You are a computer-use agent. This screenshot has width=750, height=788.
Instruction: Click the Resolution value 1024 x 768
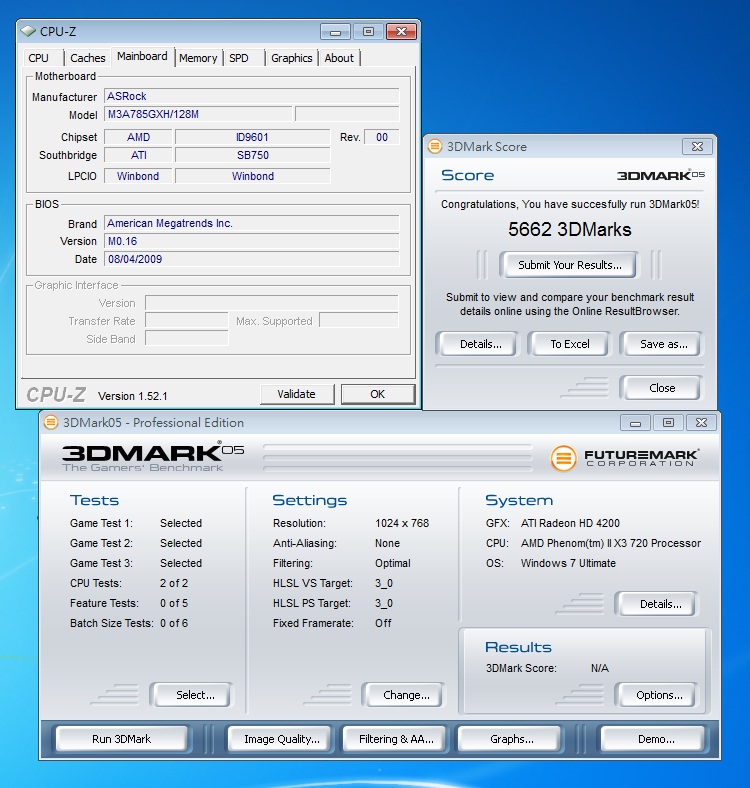(x=402, y=523)
